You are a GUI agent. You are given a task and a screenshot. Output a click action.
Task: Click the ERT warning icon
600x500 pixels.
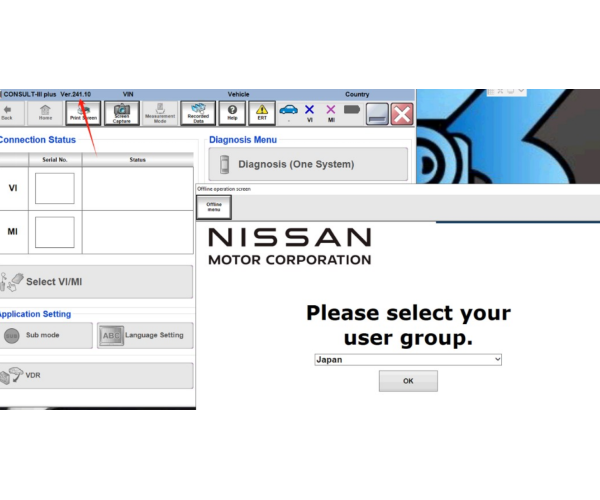pyautogui.click(x=262, y=113)
